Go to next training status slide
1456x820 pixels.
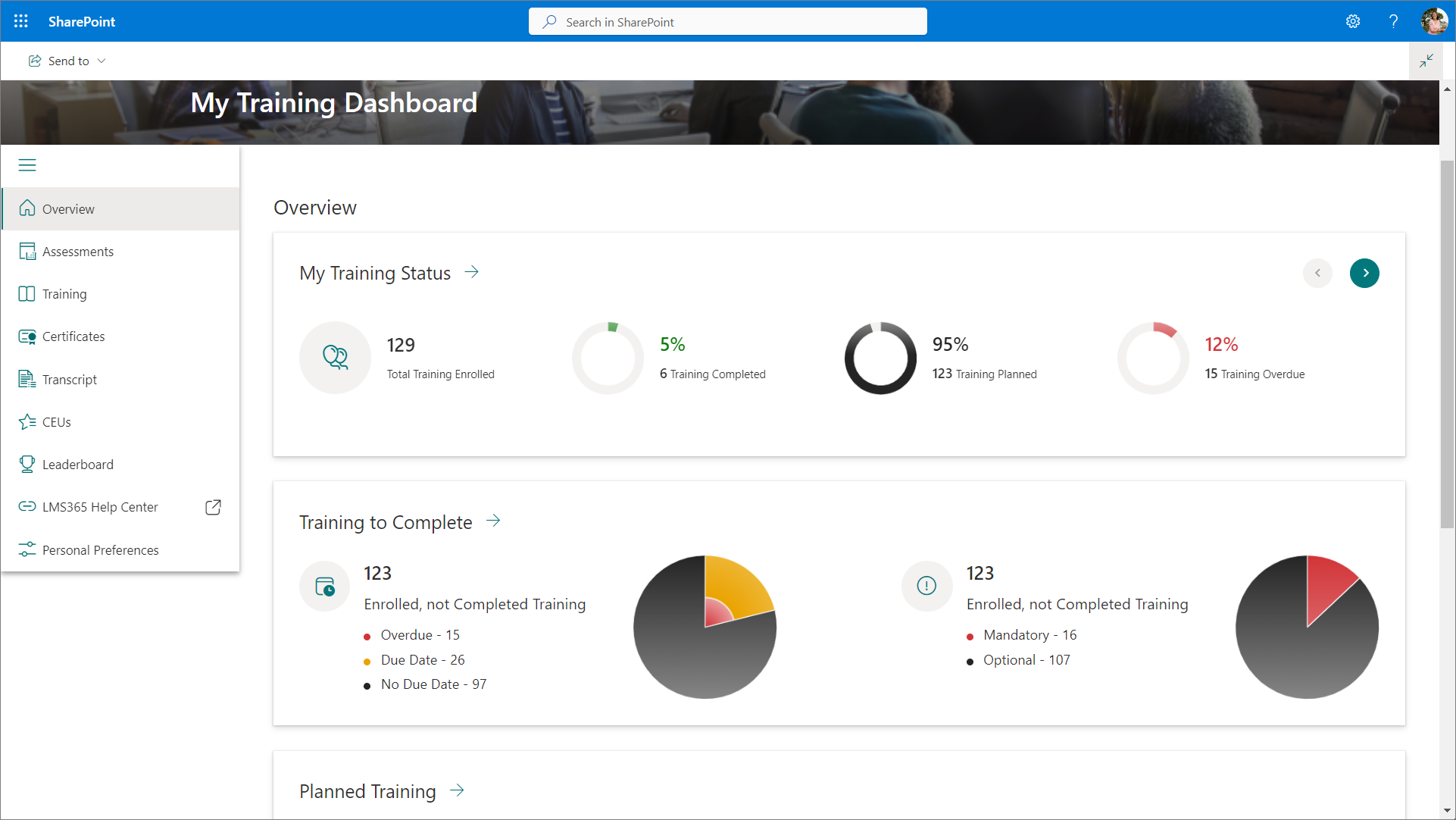1364,273
